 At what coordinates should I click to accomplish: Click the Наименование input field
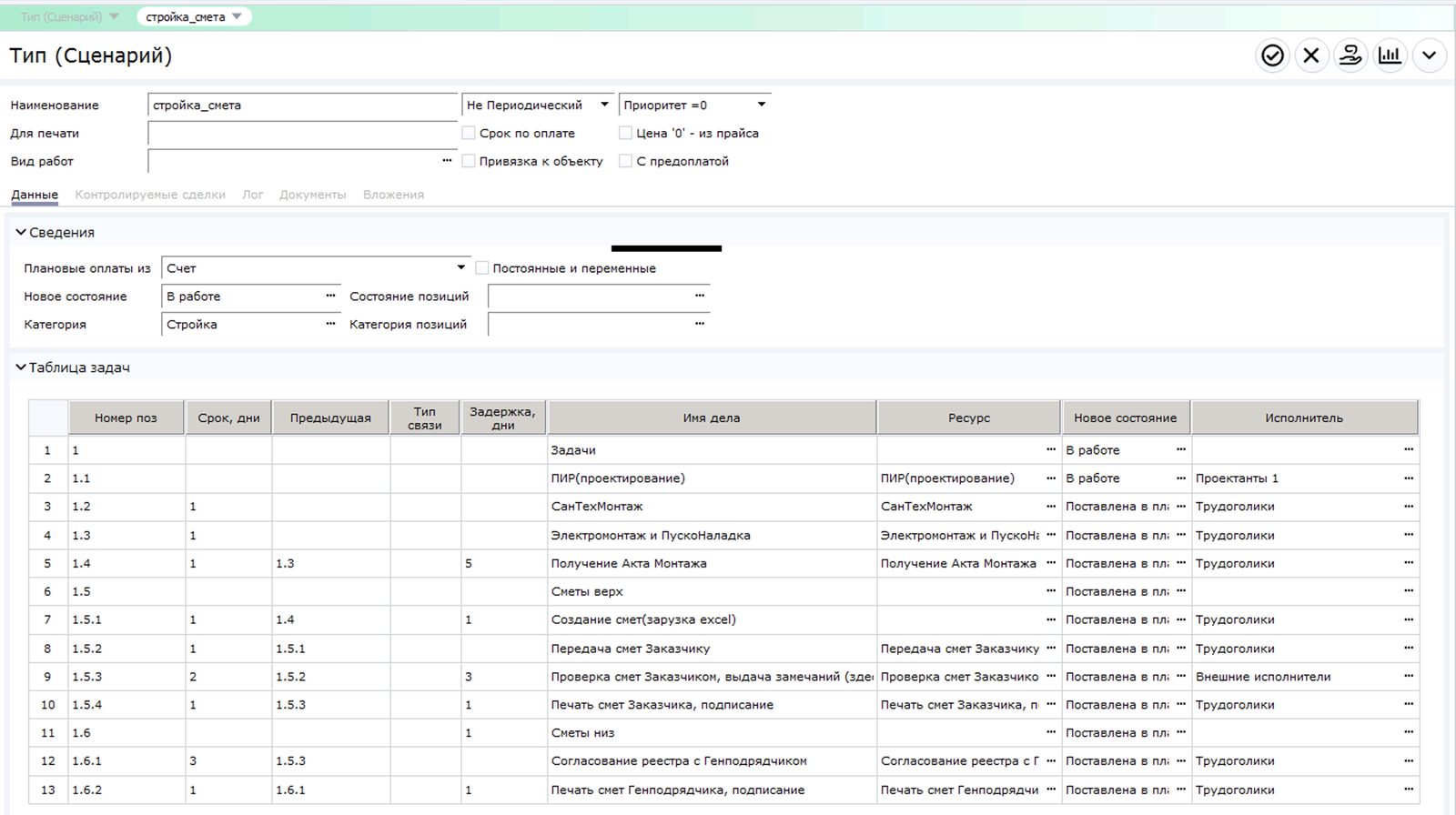pyautogui.click(x=303, y=106)
